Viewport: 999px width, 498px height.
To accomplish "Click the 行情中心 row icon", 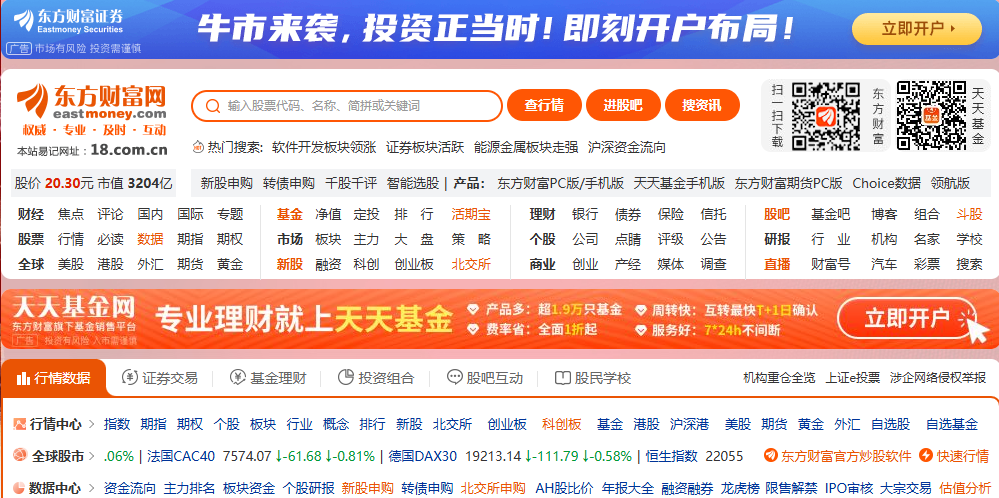I will [x=20, y=423].
